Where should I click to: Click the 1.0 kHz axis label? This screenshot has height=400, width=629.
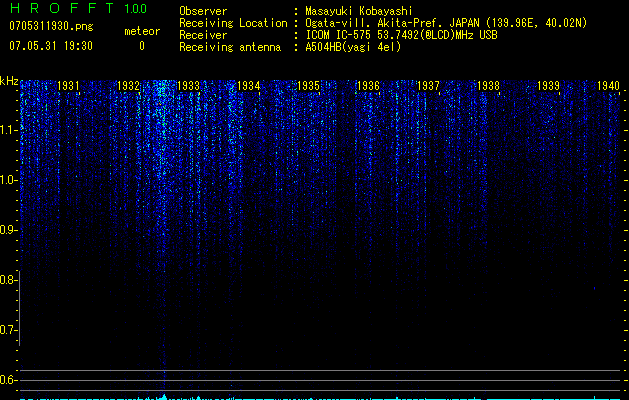click(9, 180)
